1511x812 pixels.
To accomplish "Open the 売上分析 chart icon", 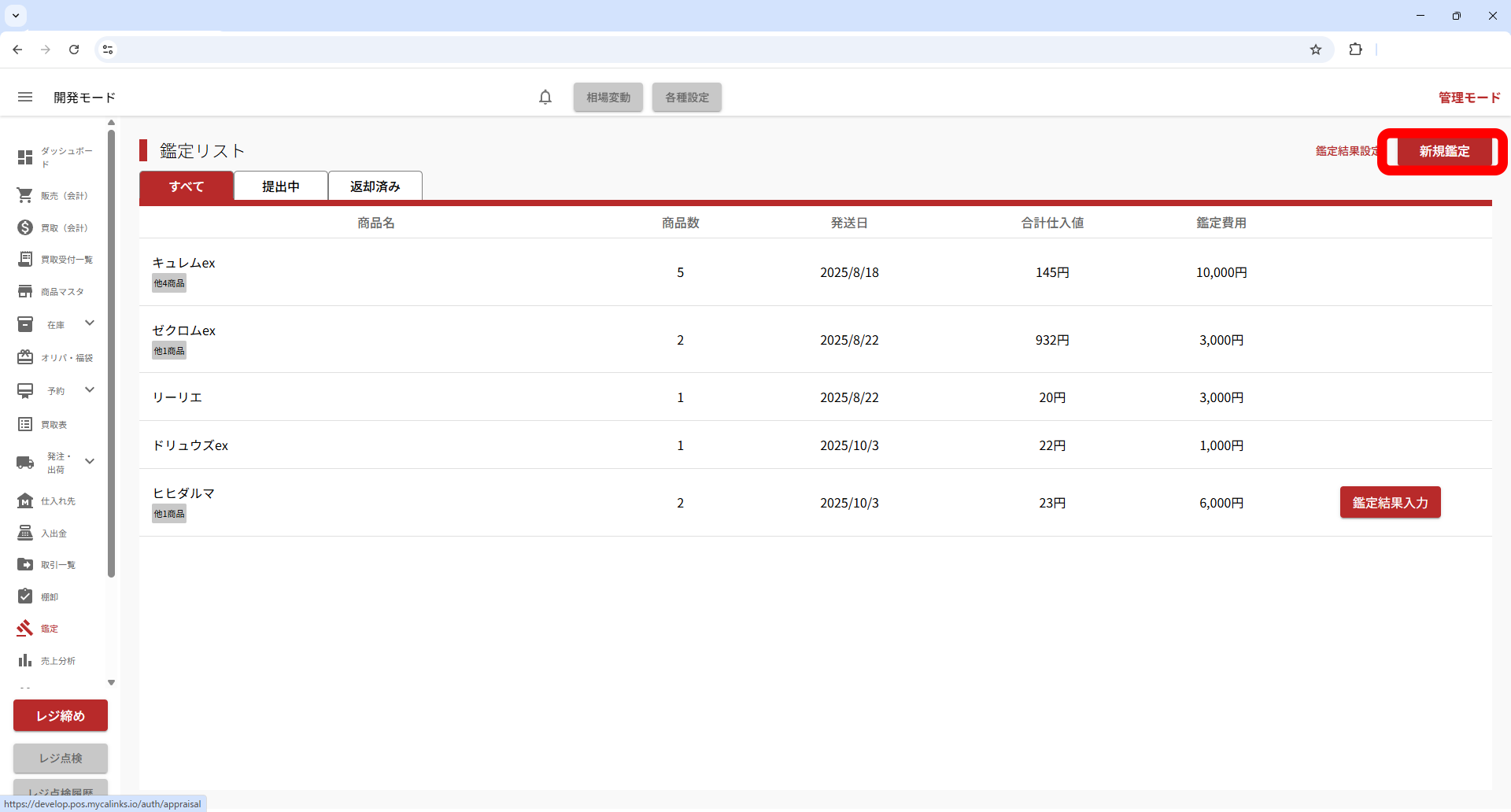I will (x=25, y=660).
